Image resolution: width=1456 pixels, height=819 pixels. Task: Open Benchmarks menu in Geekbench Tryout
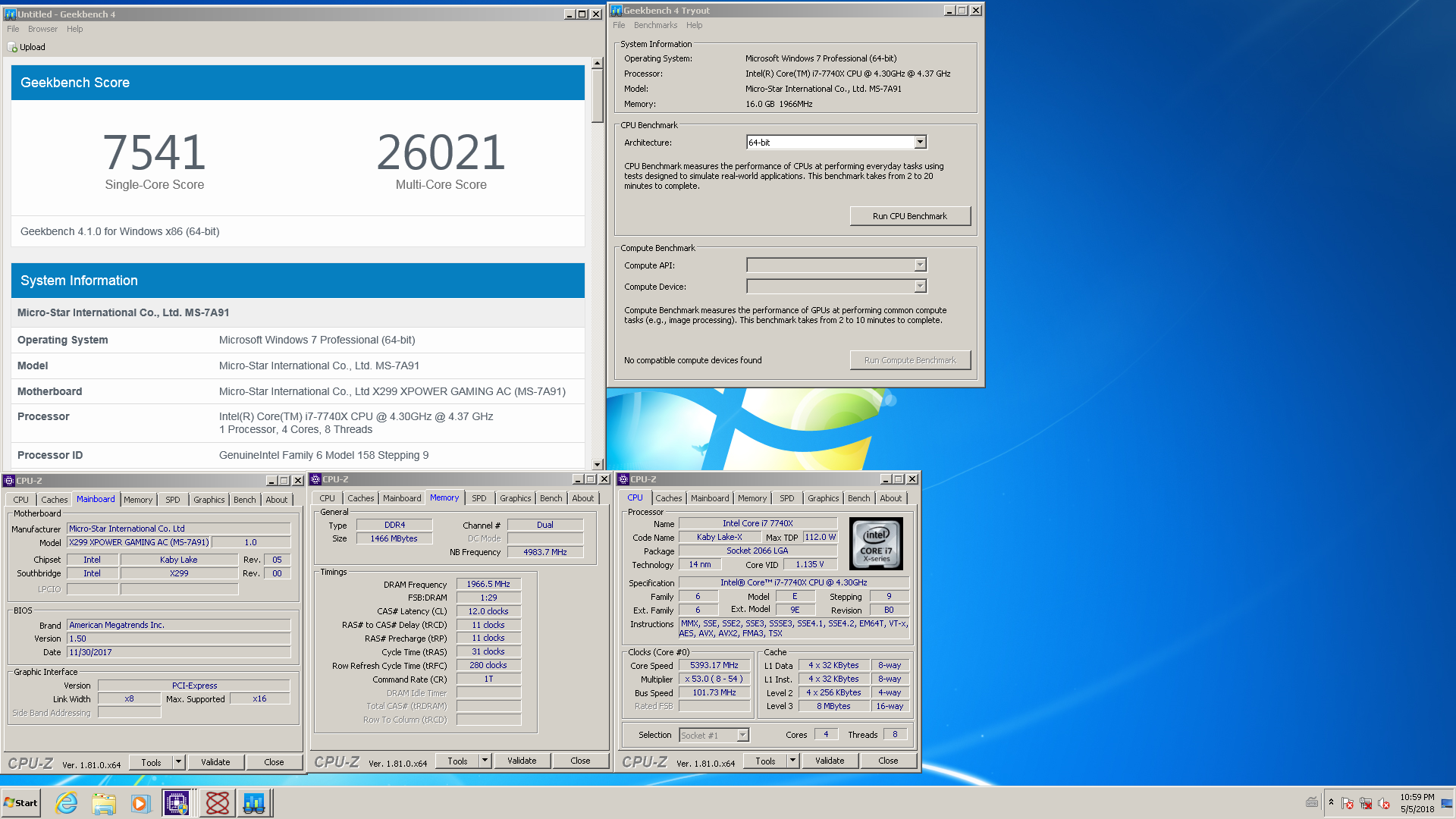[x=656, y=25]
